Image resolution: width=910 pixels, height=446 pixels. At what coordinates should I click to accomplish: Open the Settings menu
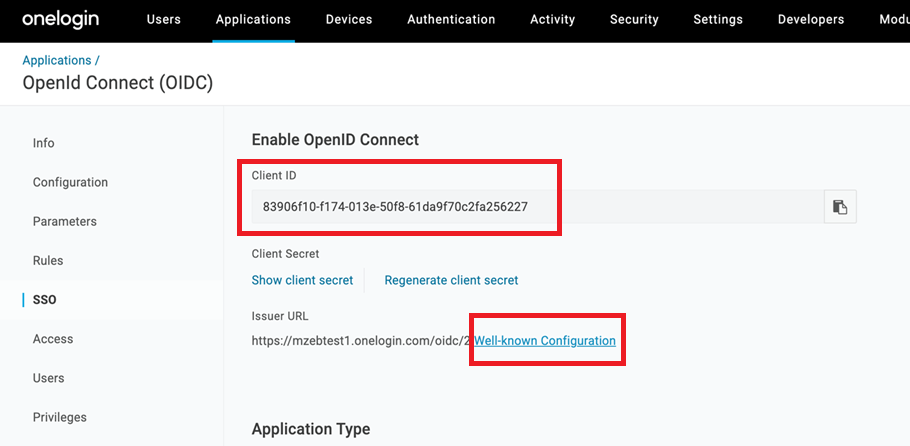click(x=718, y=20)
